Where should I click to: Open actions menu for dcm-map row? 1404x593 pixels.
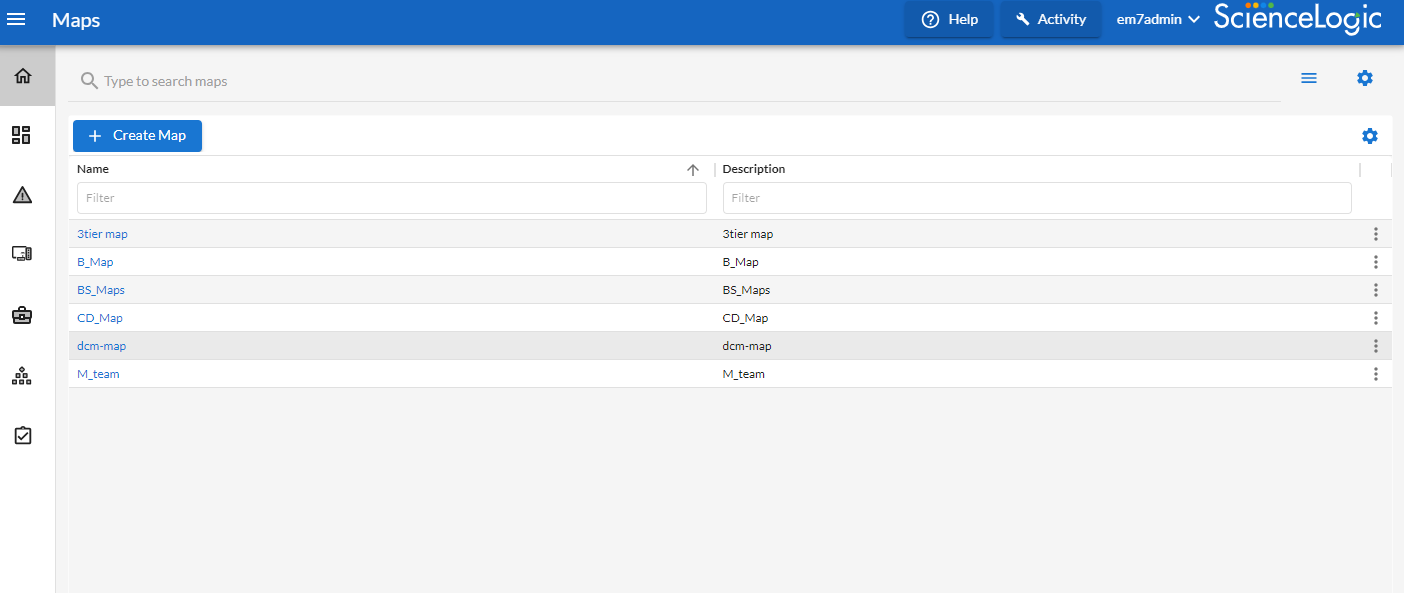click(1375, 346)
